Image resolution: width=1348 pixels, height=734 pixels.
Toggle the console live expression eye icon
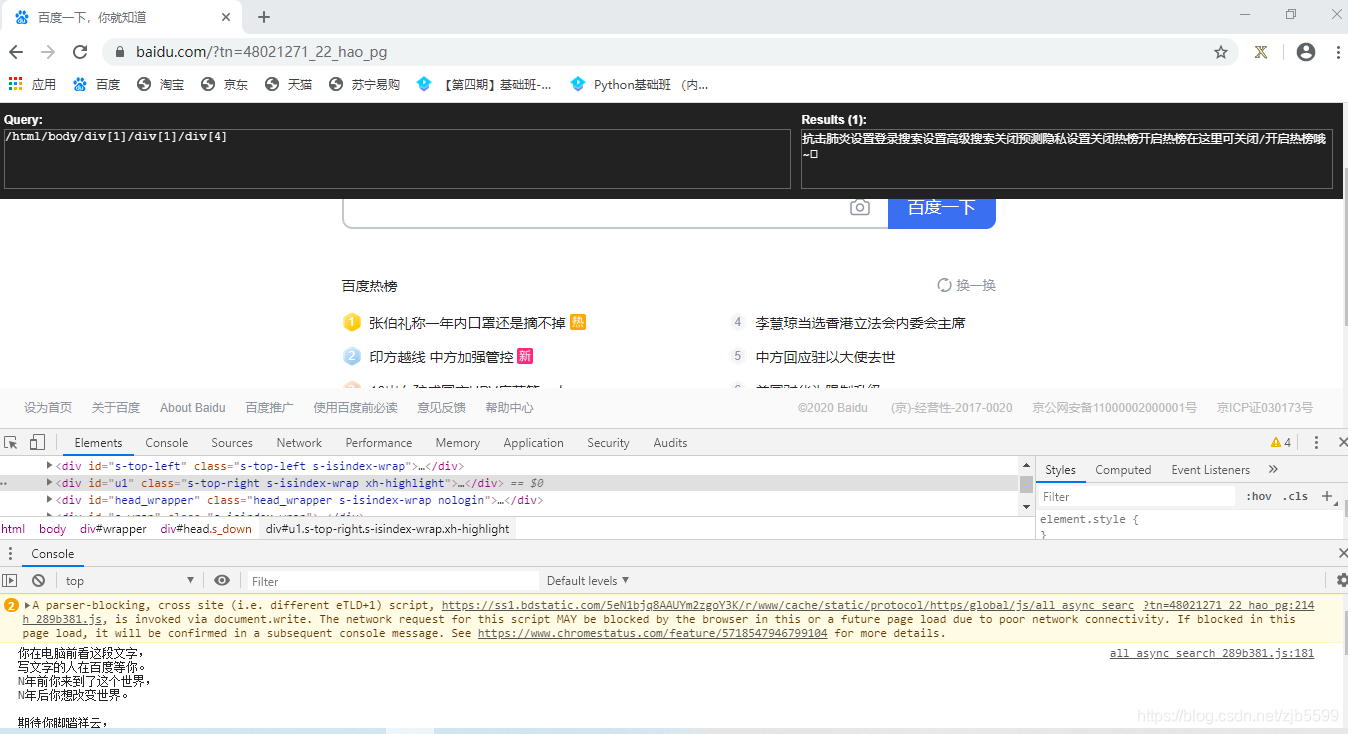click(222, 581)
